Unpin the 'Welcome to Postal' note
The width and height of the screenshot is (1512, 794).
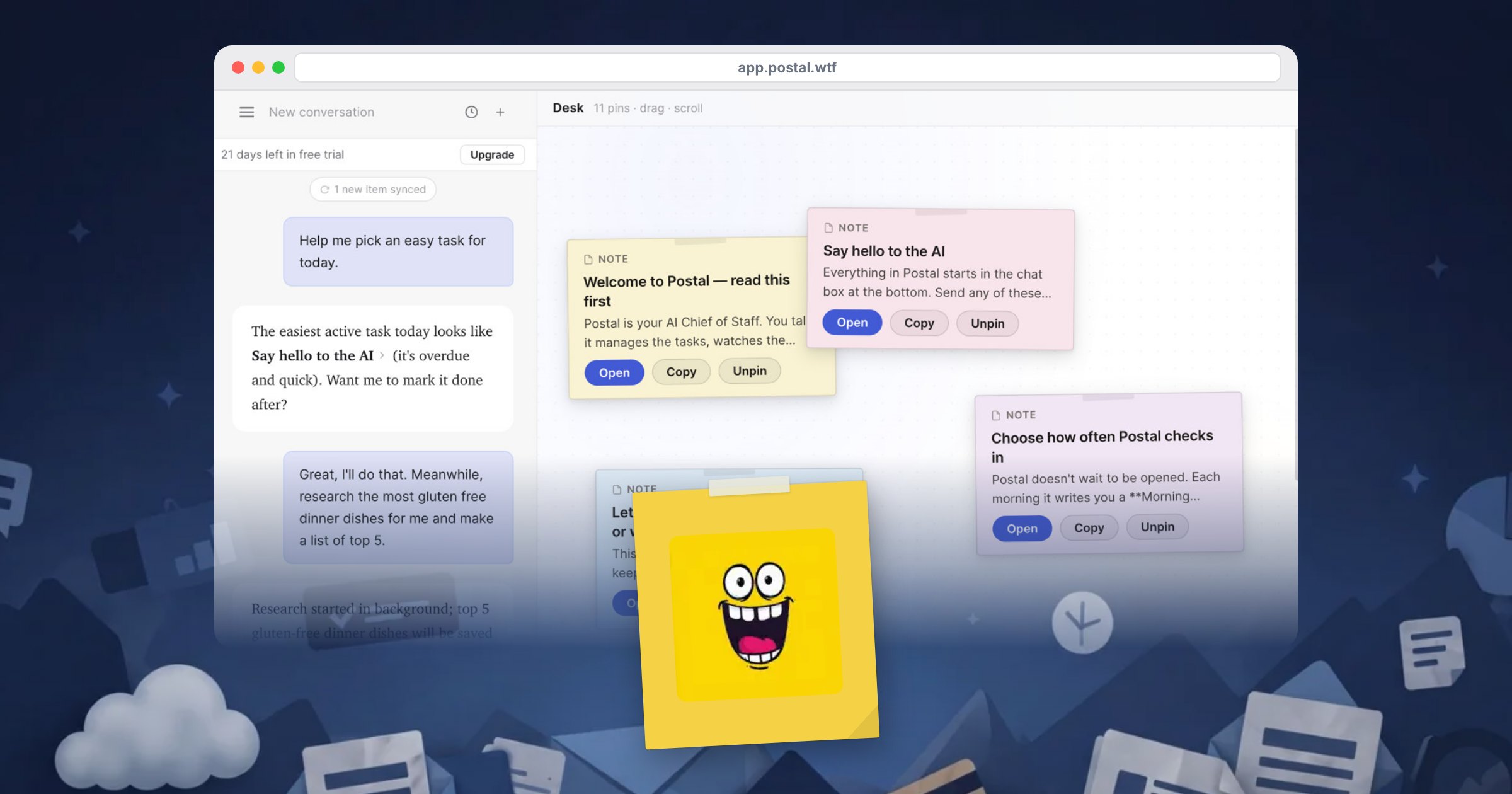(750, 371)
